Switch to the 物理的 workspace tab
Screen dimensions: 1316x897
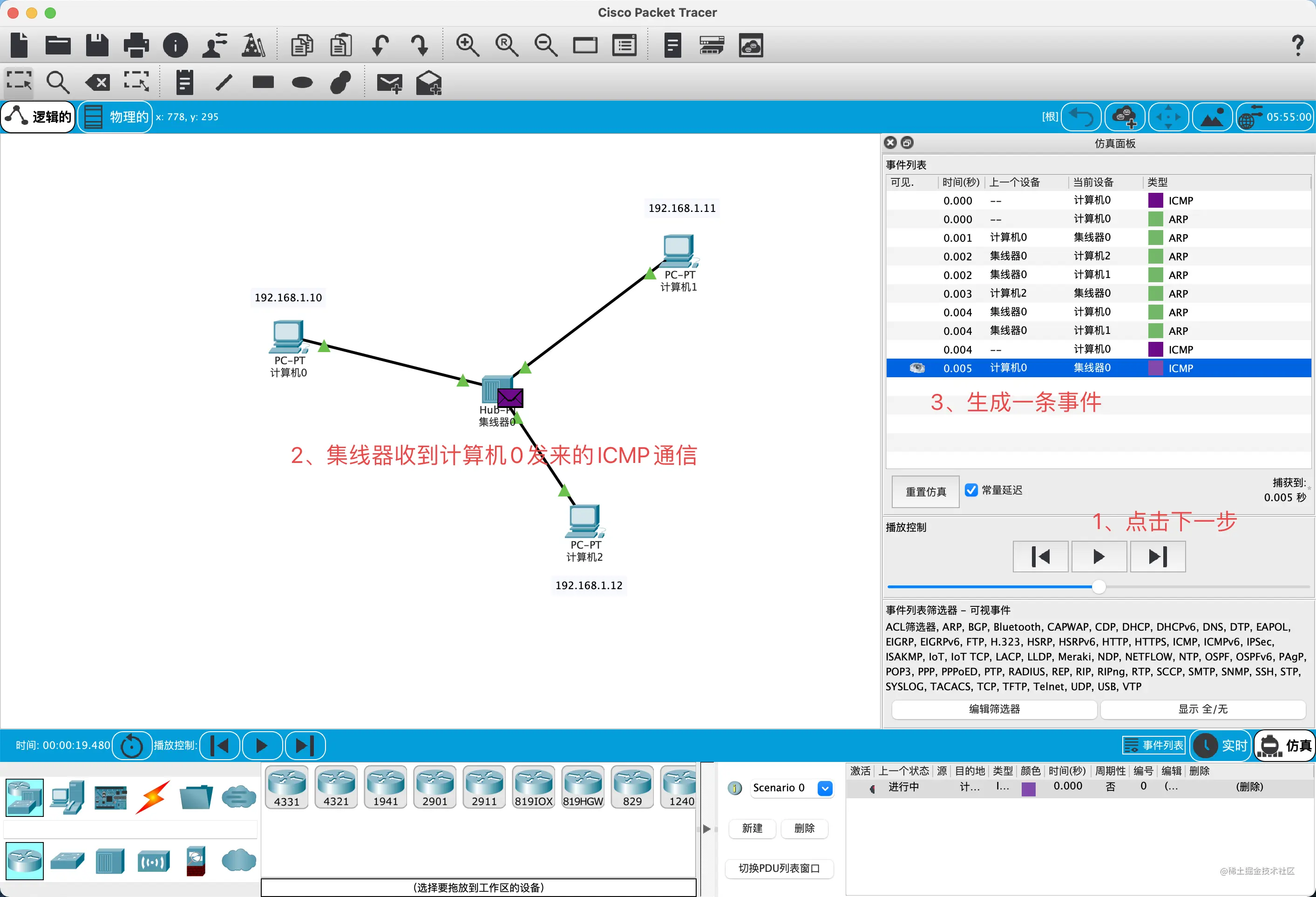click(115, 116)
